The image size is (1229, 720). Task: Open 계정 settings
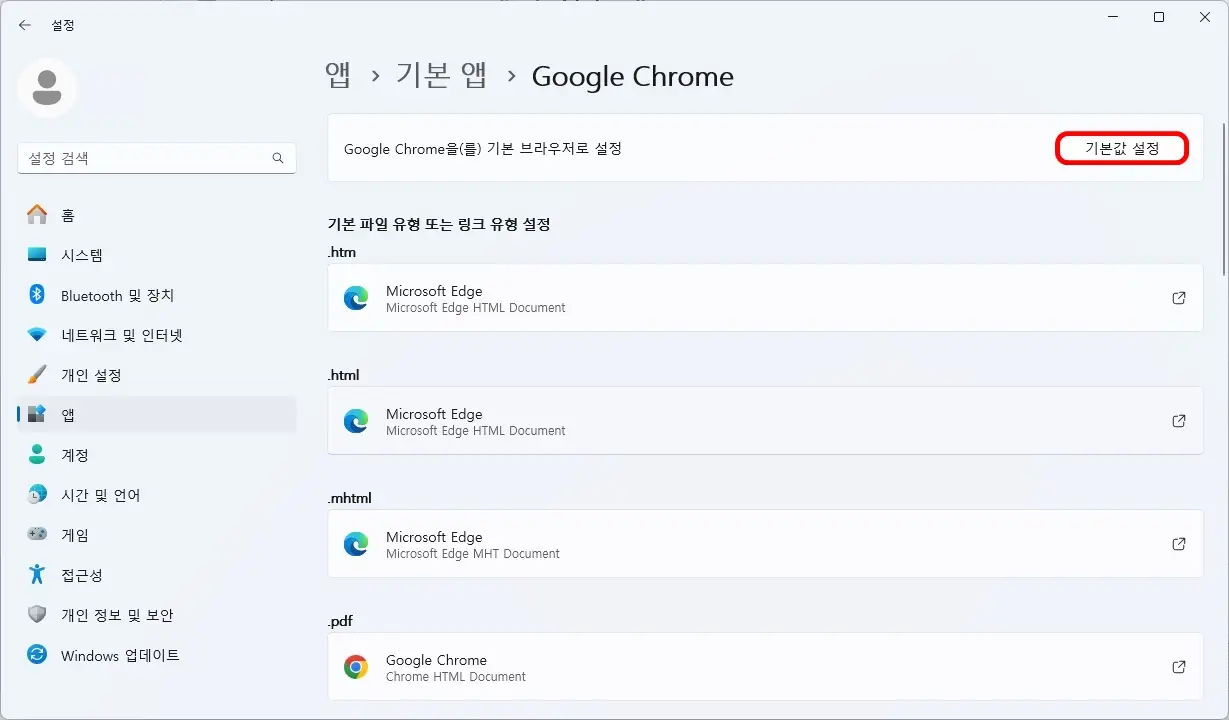pyautogui.click(x=157, y=455)
